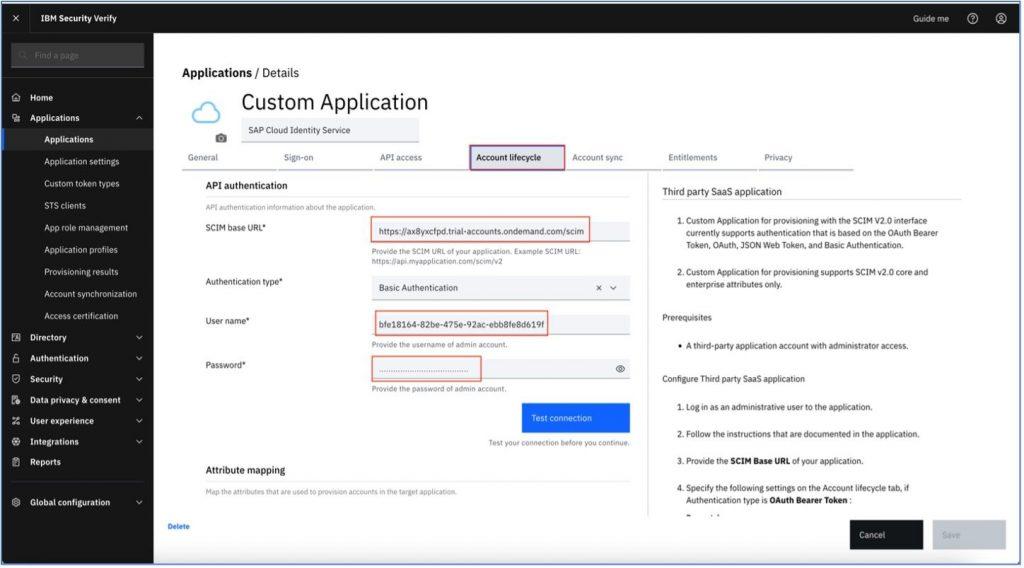The height and width of the screenshot is (568, 1024).
Task: Open Applications submenu item in sidebar
Action: 69,140
